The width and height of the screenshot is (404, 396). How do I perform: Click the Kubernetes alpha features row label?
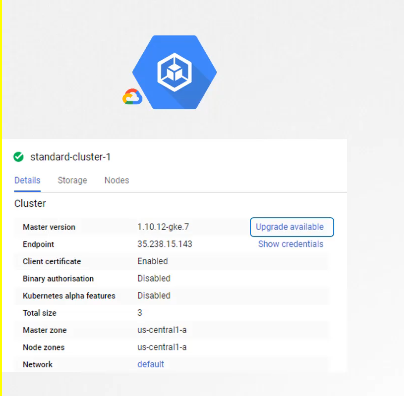(69, 296)
